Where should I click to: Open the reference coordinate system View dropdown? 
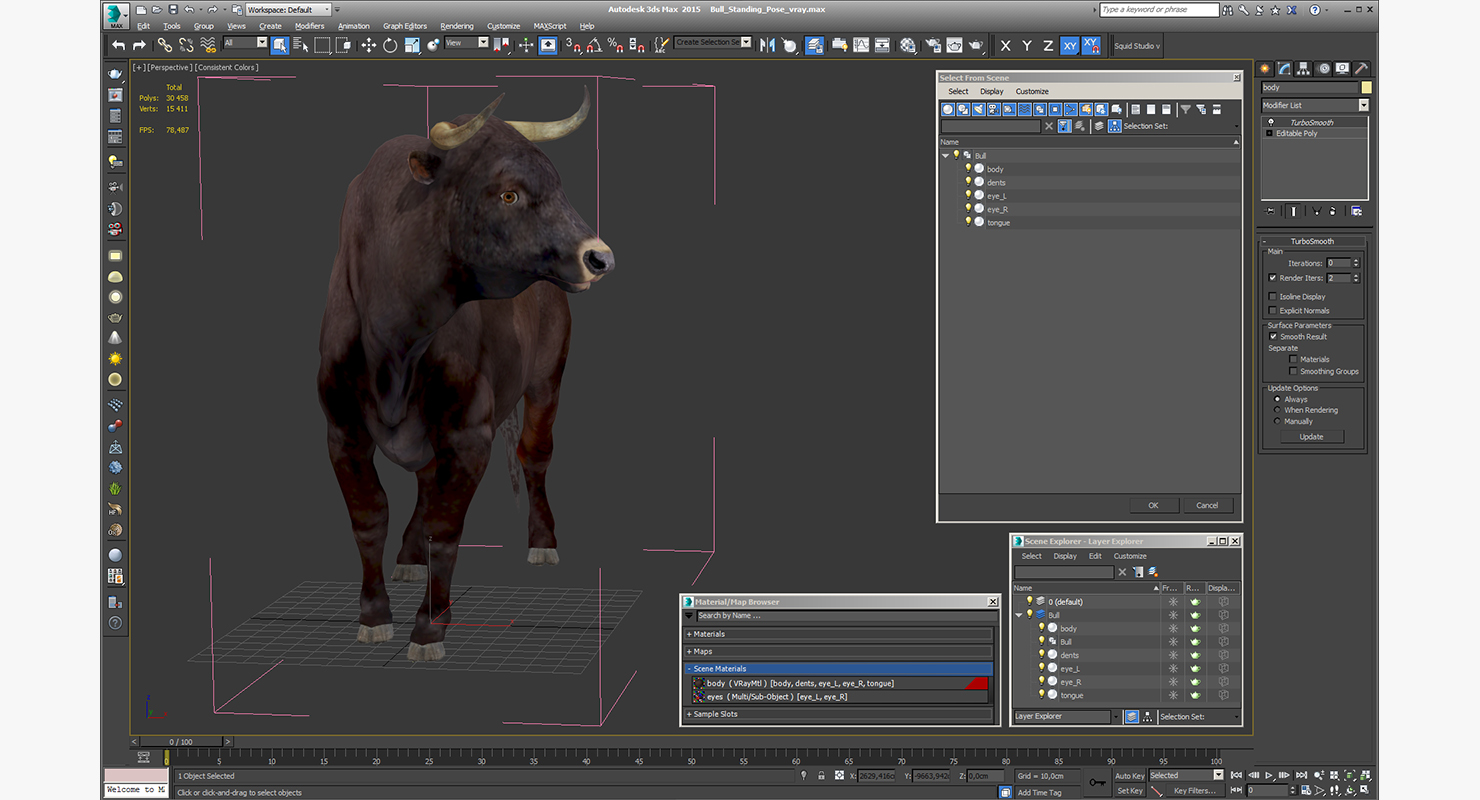point(467,43)
